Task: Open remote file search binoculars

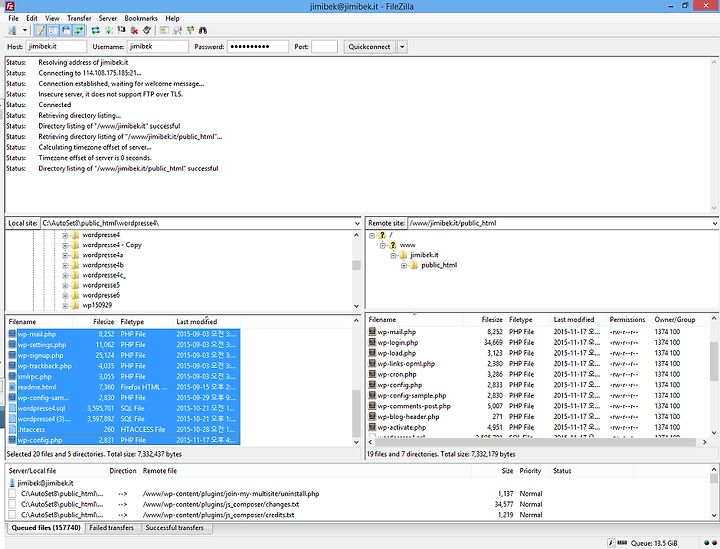Action: (202, 30)
